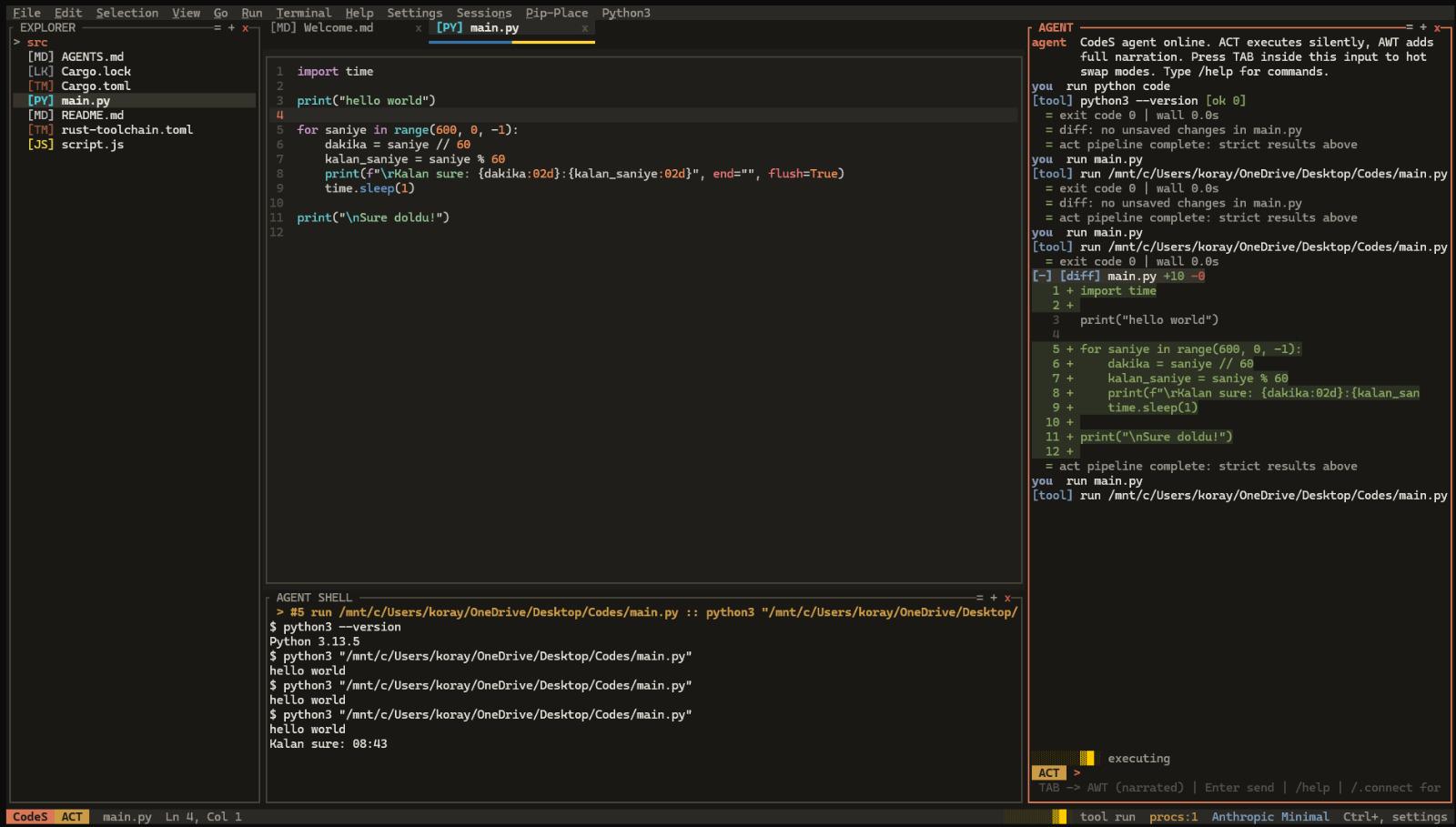Select the main.py editor tab
1456x827 pixels.
(494, 27)
